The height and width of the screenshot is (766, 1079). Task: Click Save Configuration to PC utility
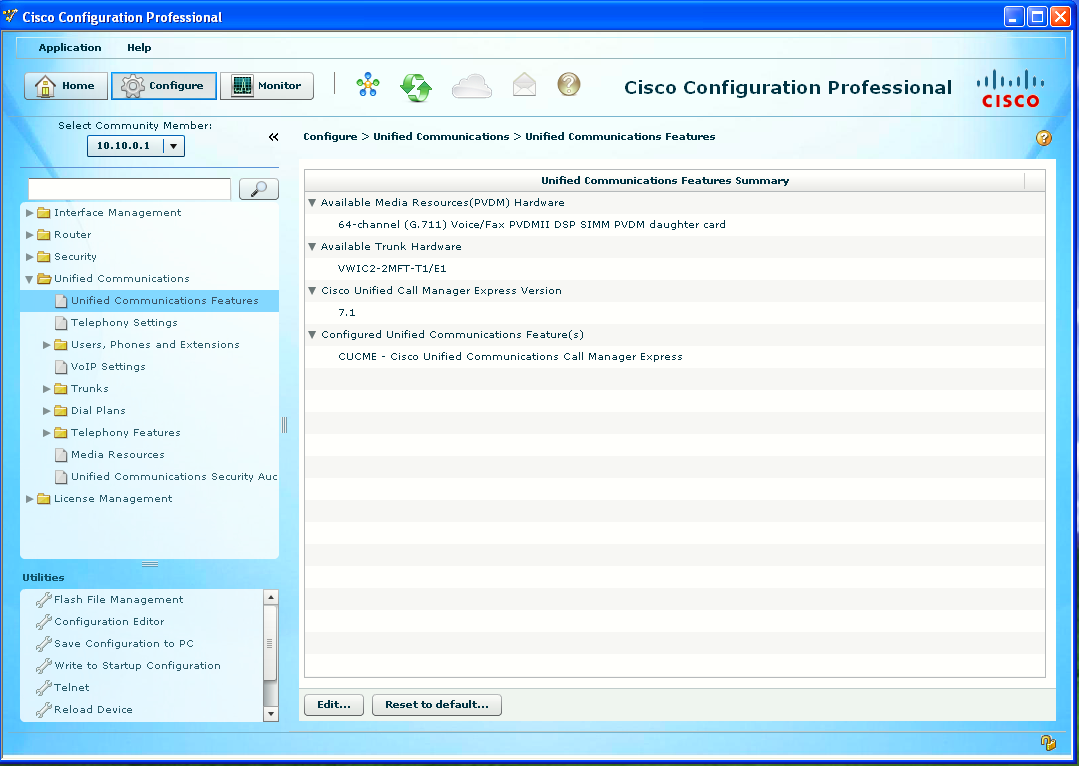[x=124, y=643]
